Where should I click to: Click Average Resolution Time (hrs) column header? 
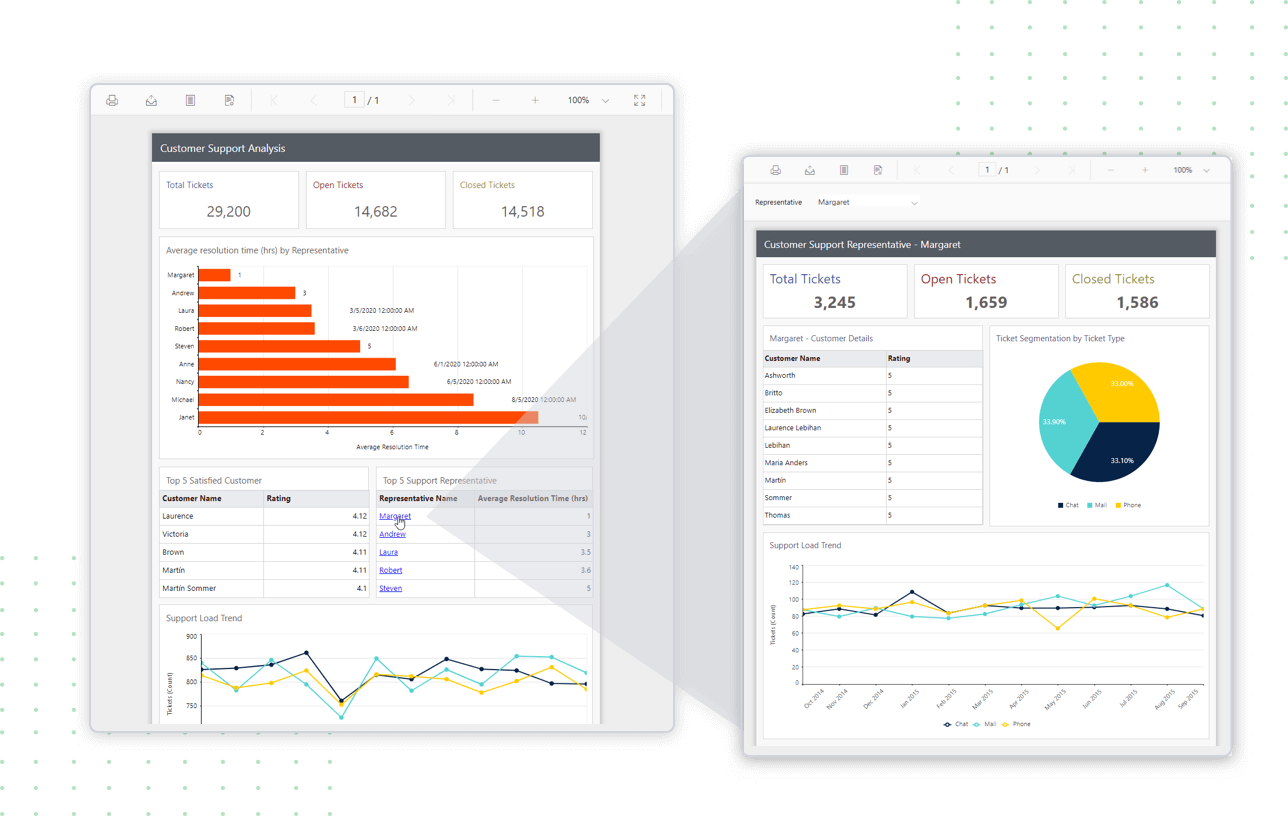tap(533, 498)
